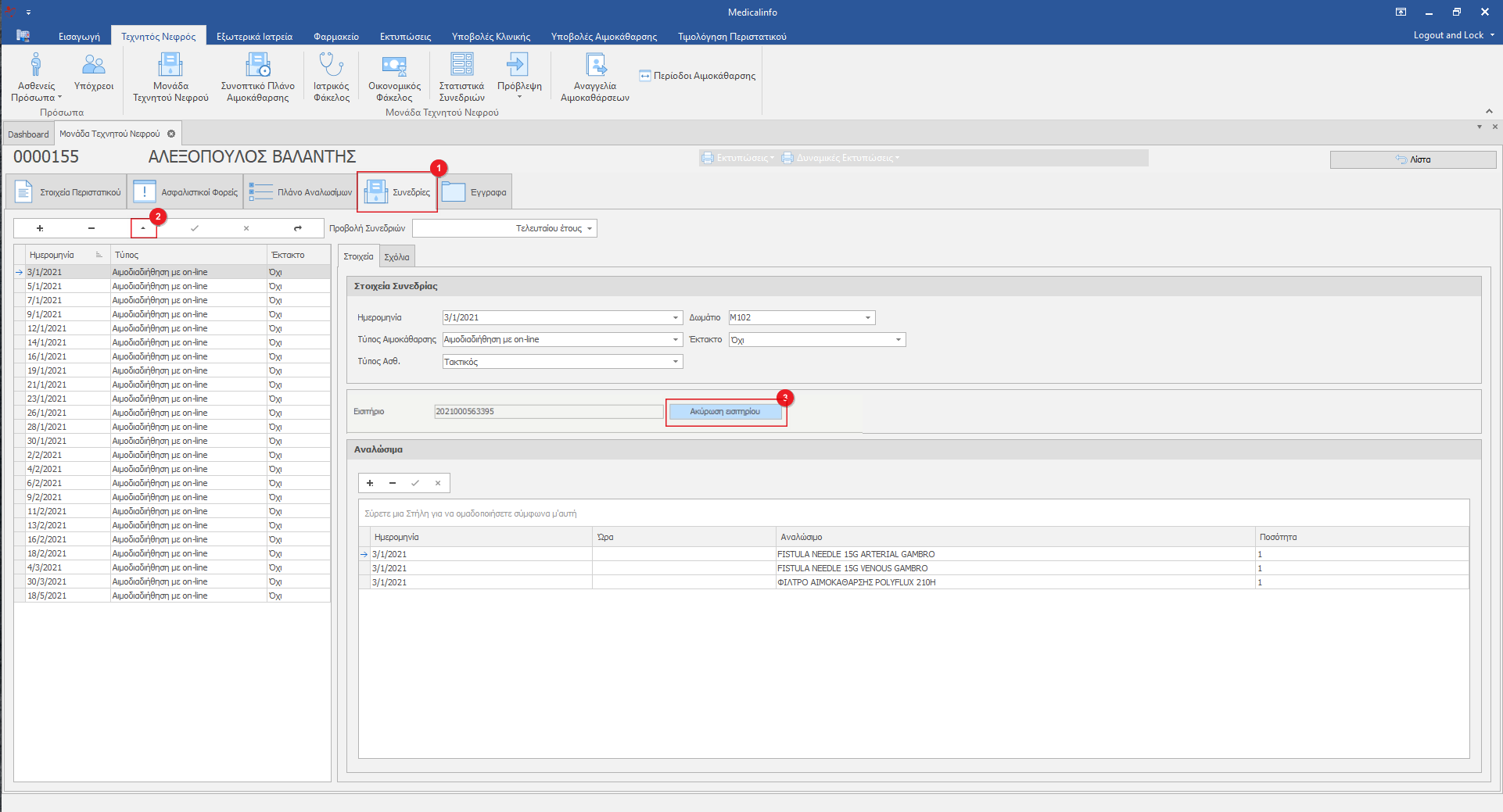Click the Περίοδοι Αιμοκάθαρσης button

698,76
